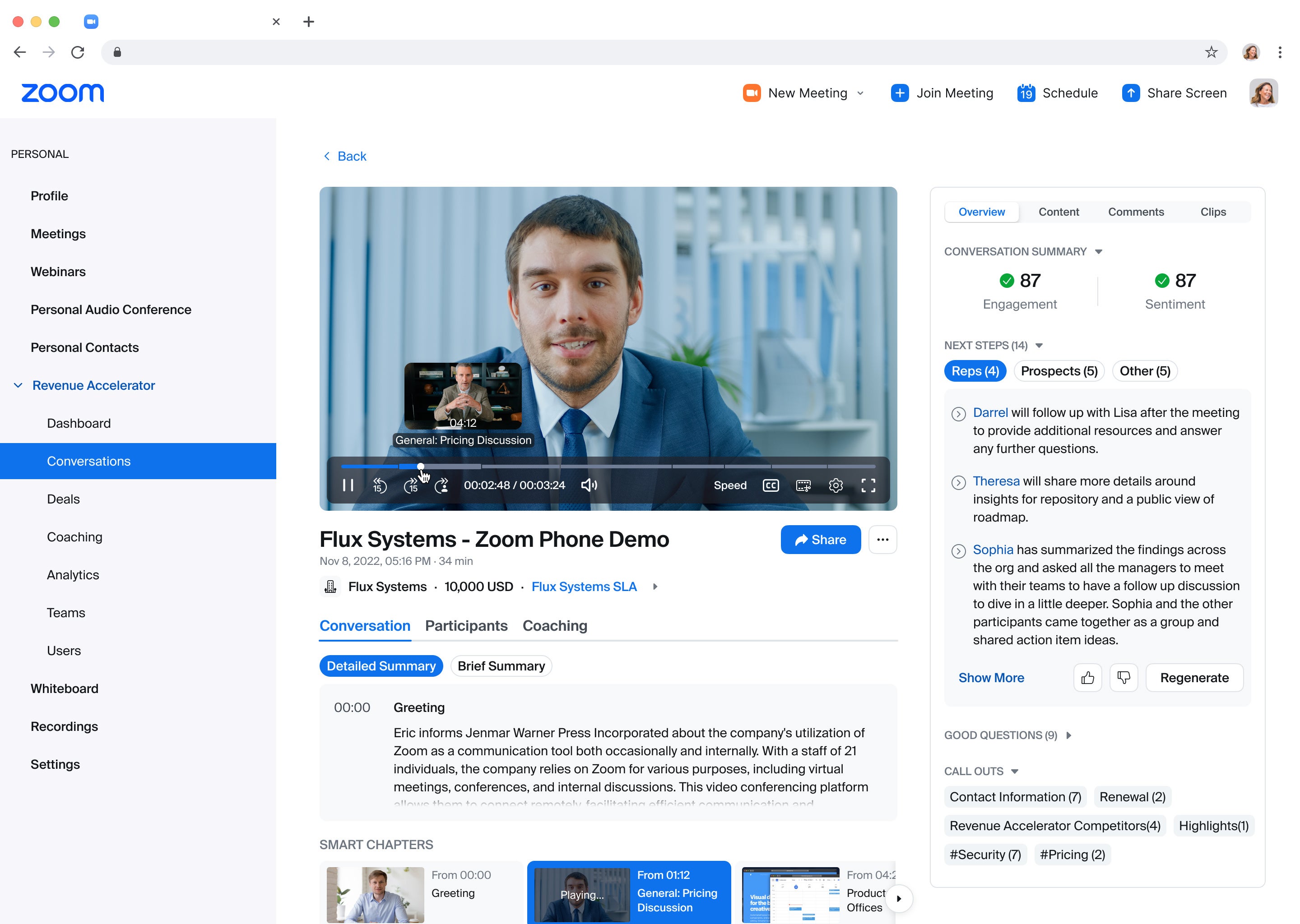
Task: Switch to the Comments tab
Action: pos(1136,212)
